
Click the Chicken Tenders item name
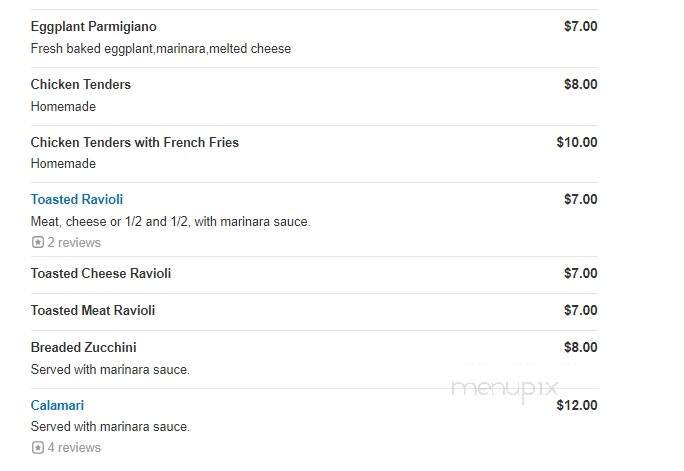coord(81,85)
